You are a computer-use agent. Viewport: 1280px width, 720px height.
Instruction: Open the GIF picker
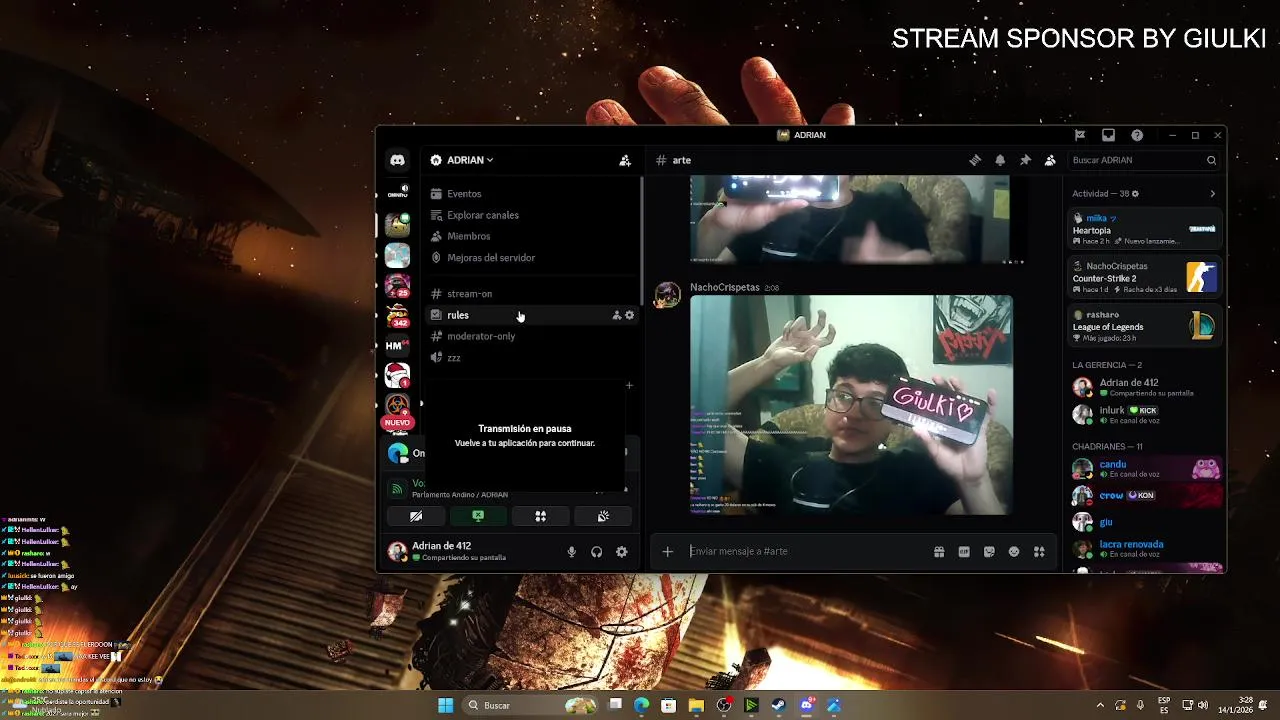964,552
